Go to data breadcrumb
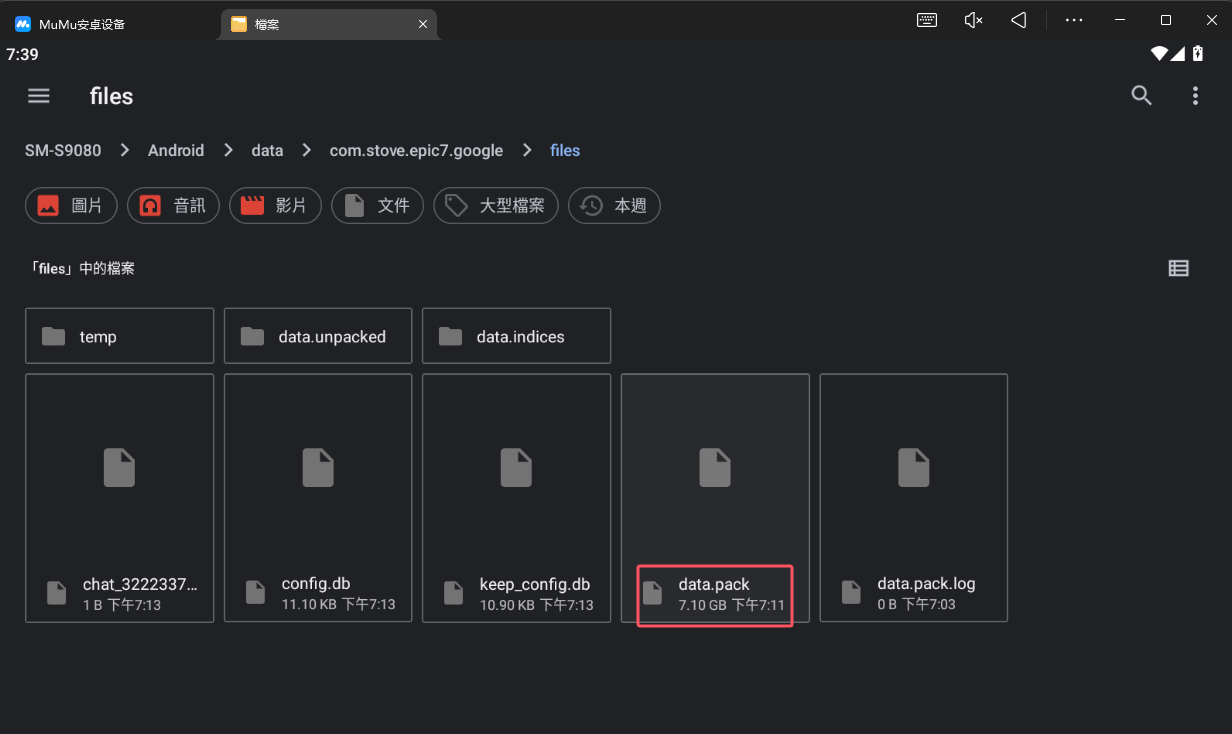Screen dimensions: 1232x734 click(267, 150)
